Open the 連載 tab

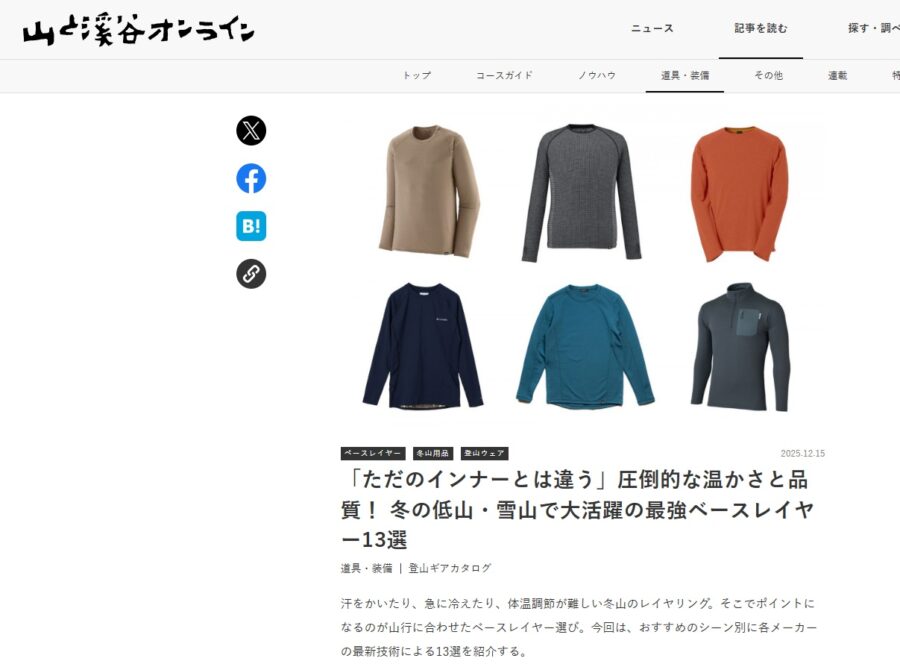[837, 75]
